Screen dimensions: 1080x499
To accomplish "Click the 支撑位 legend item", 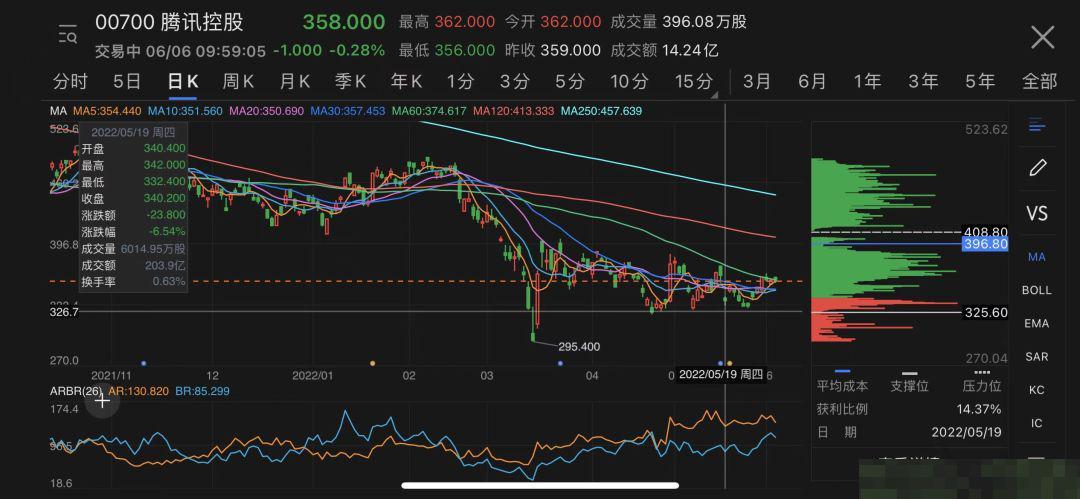I will [910, 381].
